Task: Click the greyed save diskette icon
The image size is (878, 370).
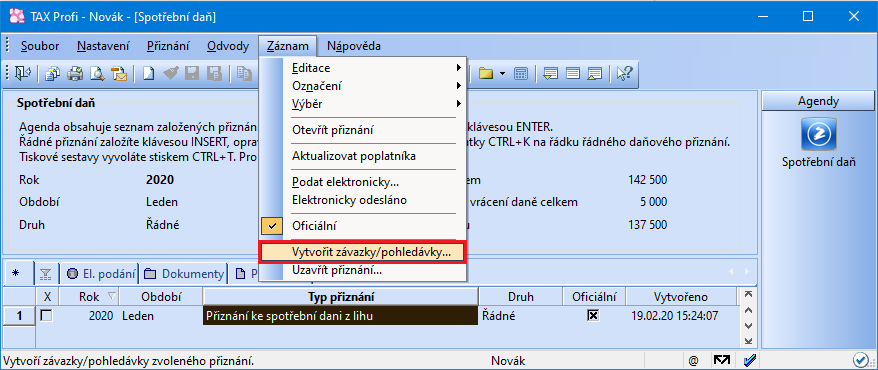Action: [192, 73]
